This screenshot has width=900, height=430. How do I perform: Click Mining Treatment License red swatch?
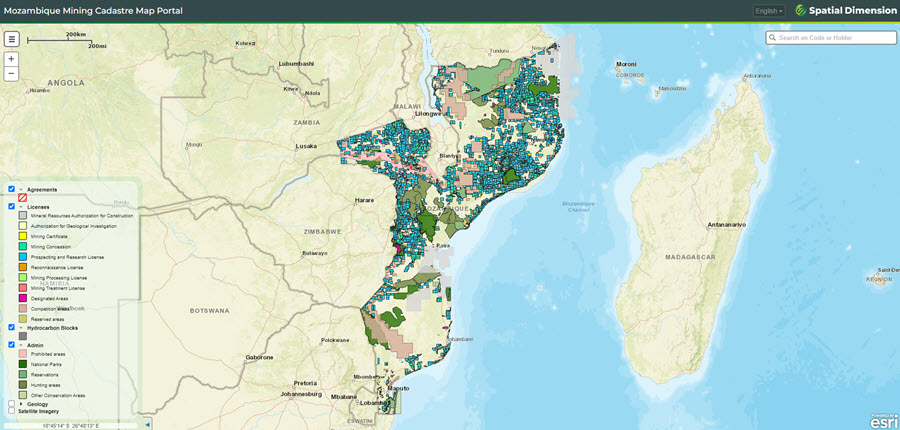pyautogui.click(x=22, y=287)
